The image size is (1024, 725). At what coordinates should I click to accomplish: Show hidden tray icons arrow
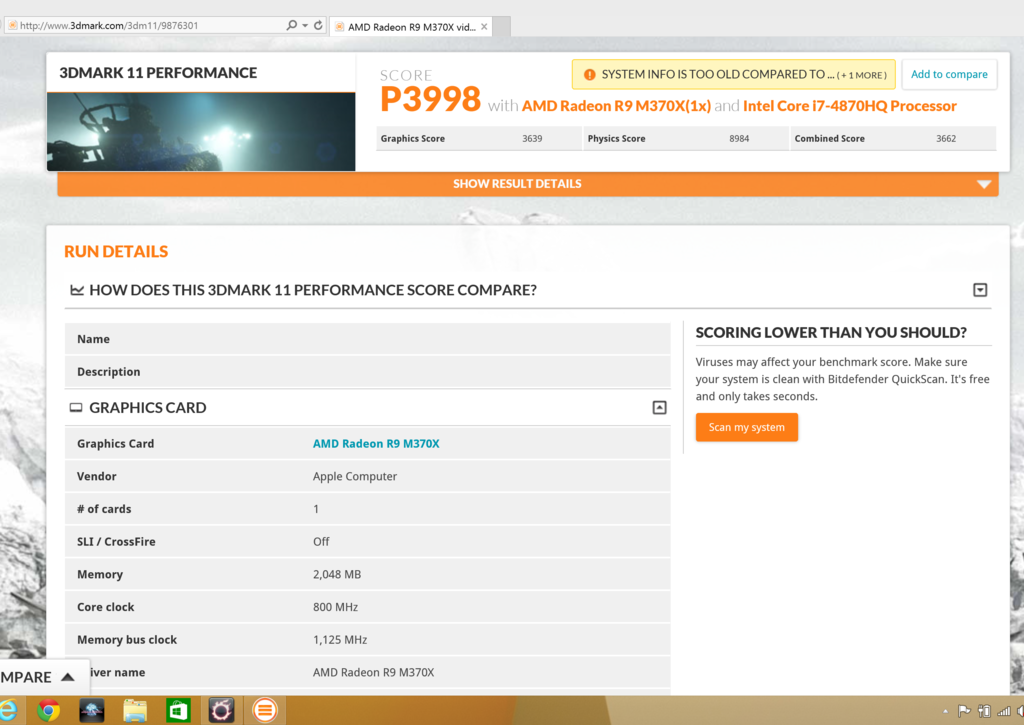coord(944,711)
